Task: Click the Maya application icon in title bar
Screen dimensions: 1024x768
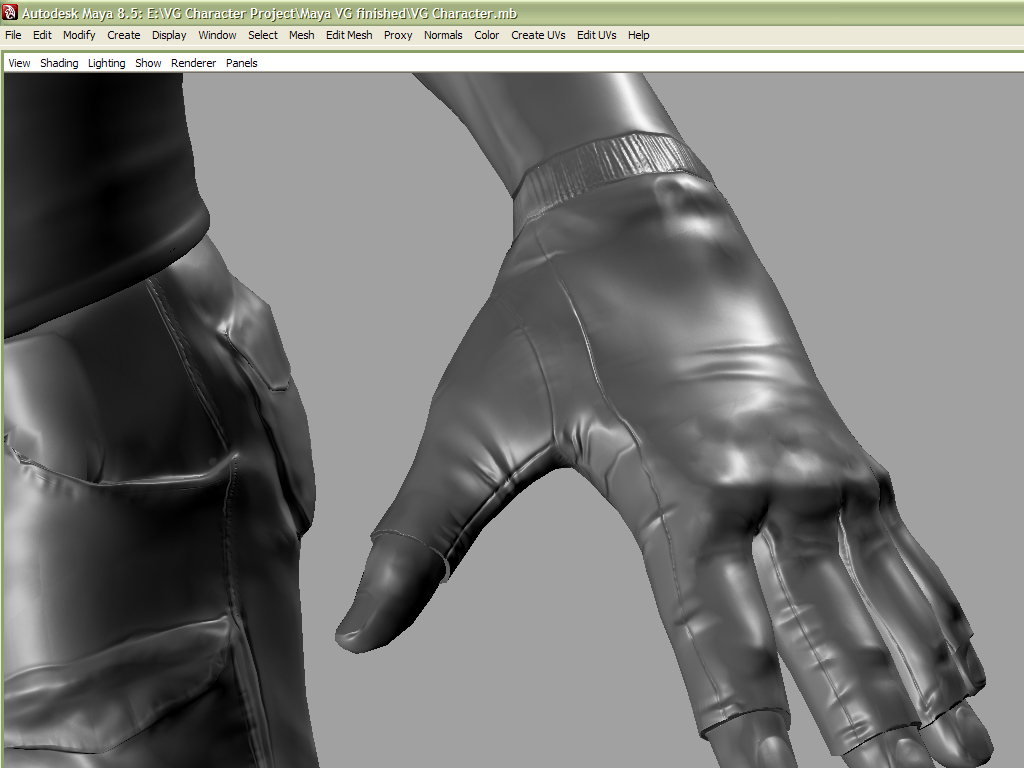Action: [x=10, y=12]
